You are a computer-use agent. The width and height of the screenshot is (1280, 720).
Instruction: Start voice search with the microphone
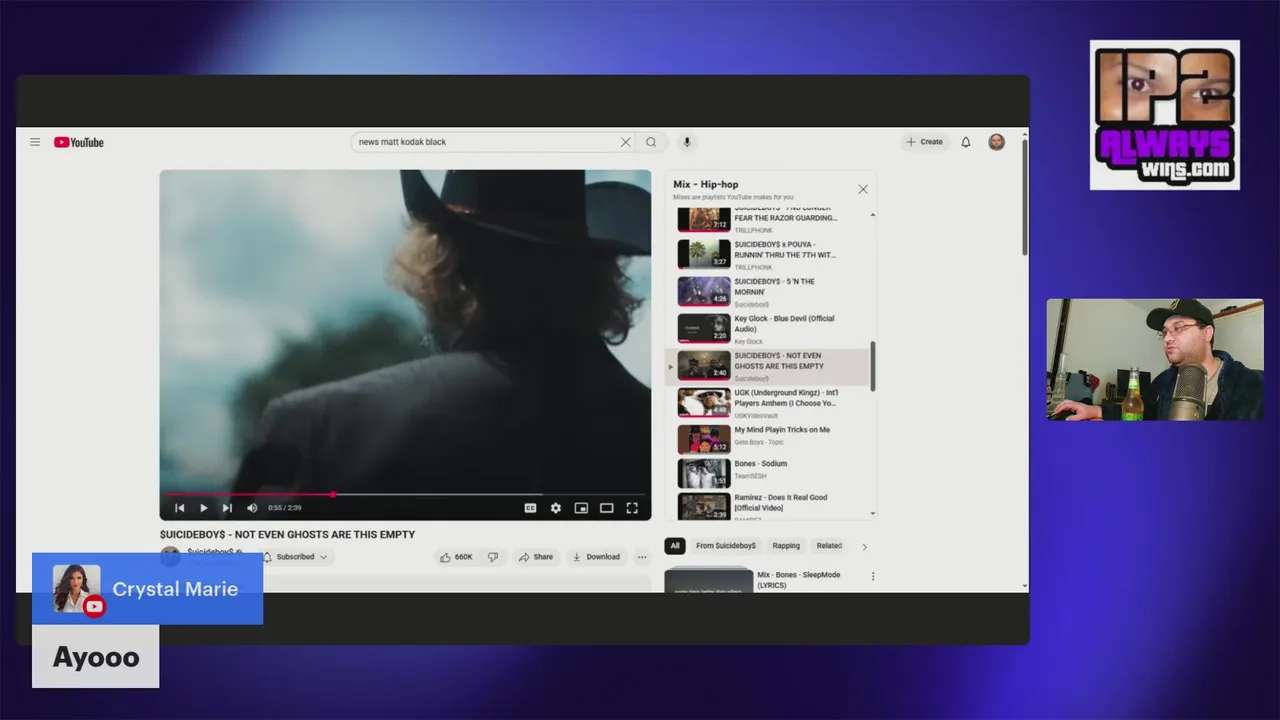click(x=686, y=142)
